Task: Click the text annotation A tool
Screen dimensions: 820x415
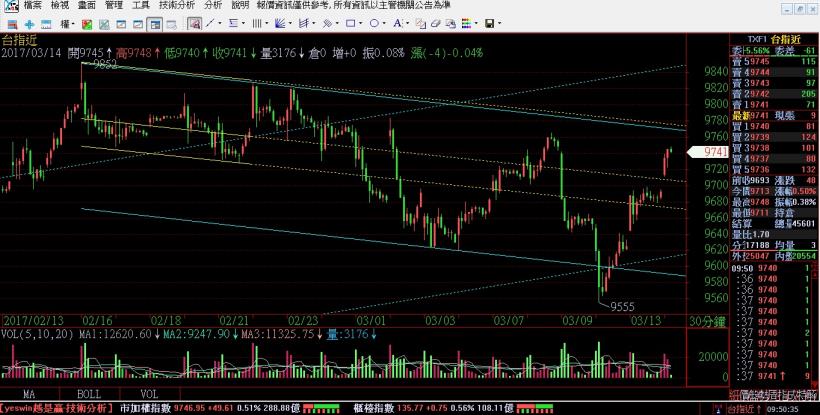Action: [x=397, y=23]
